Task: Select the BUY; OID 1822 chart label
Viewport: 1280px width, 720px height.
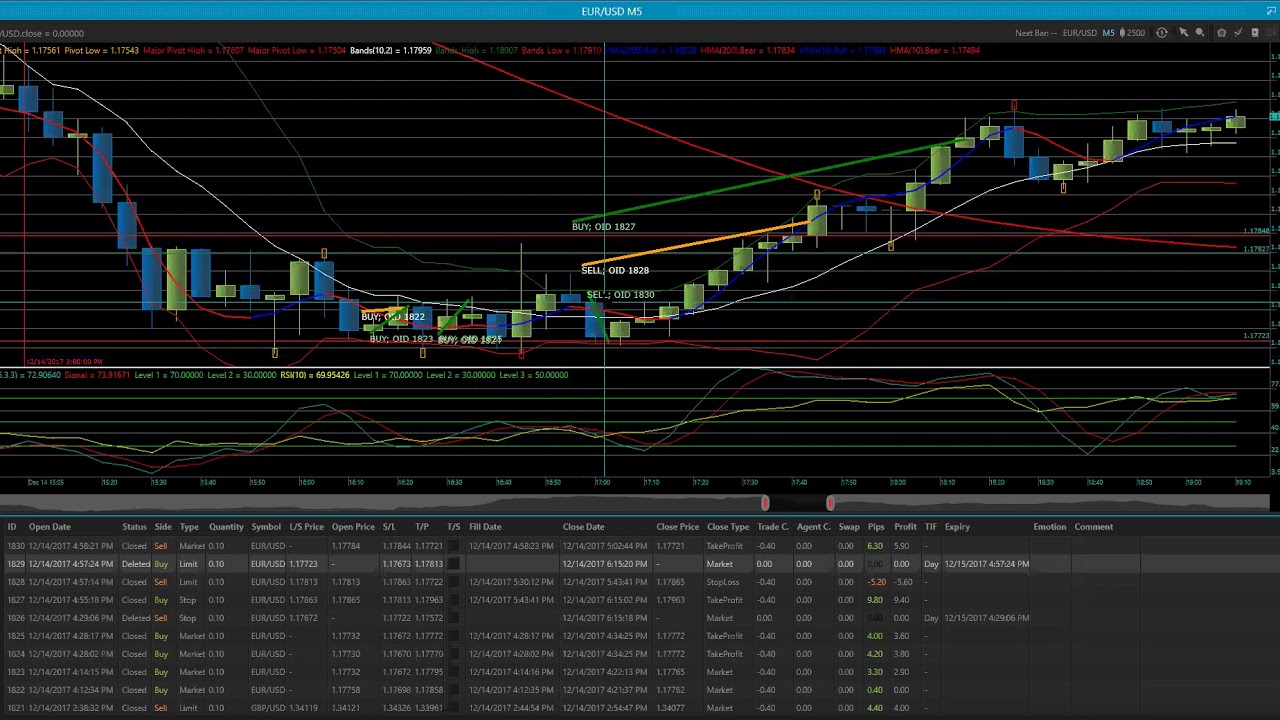Action: click(x=393, y=317)
